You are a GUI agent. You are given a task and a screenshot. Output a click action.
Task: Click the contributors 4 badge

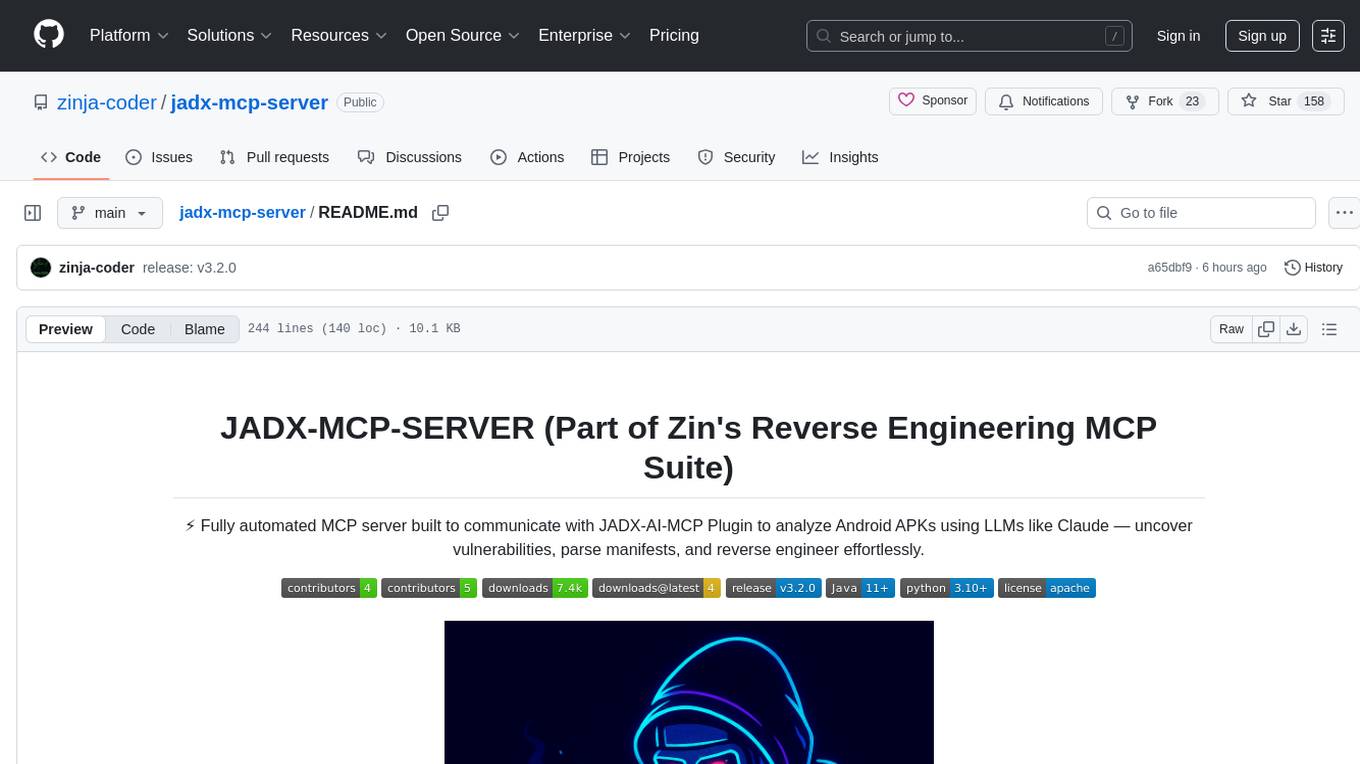click(329, 588)
